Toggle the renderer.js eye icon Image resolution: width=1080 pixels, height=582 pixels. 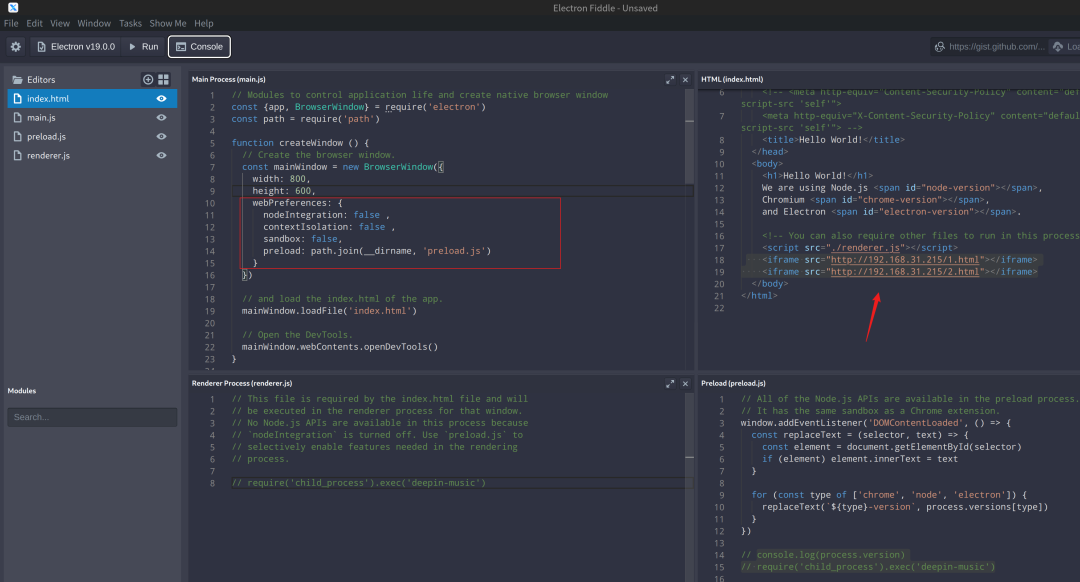click(161, 156)
